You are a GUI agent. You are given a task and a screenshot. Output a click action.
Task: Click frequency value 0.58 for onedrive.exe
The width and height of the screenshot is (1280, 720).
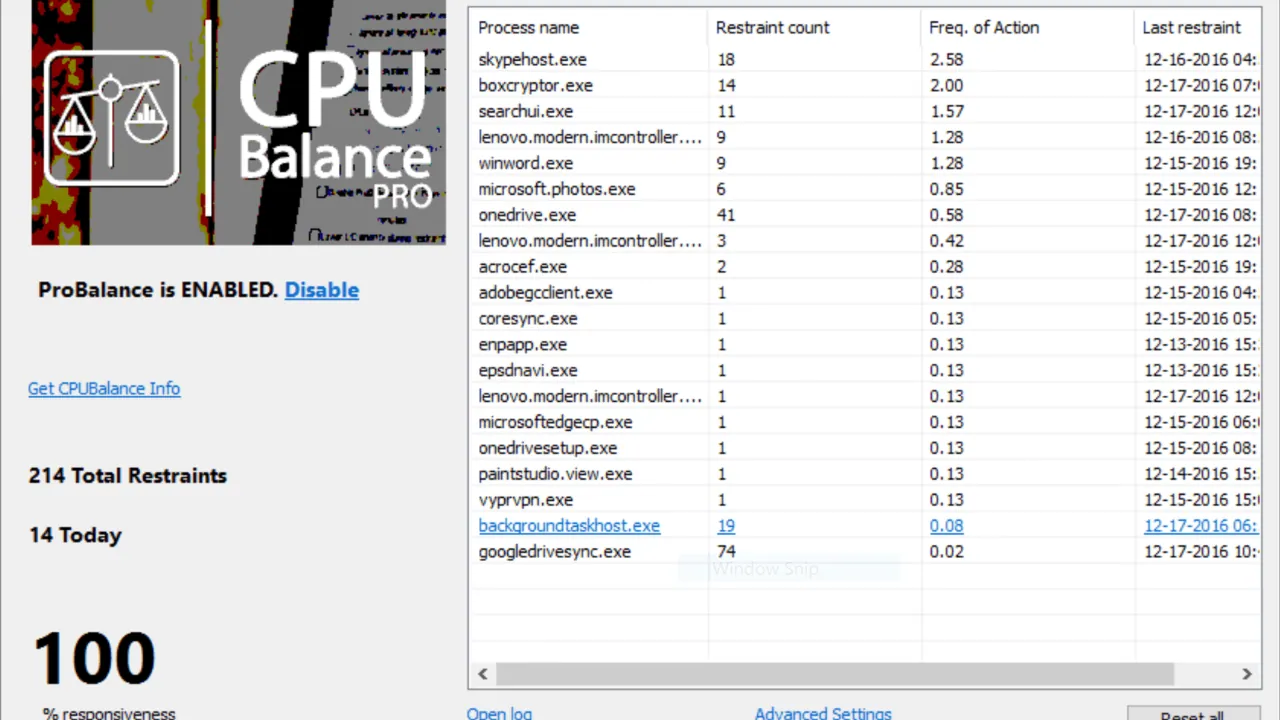[x=946, y=216]
